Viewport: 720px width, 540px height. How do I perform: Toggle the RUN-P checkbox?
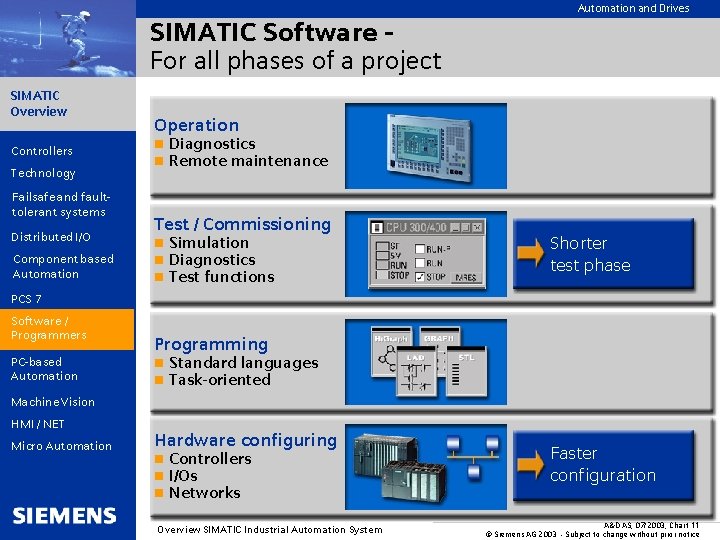[420, 249]
